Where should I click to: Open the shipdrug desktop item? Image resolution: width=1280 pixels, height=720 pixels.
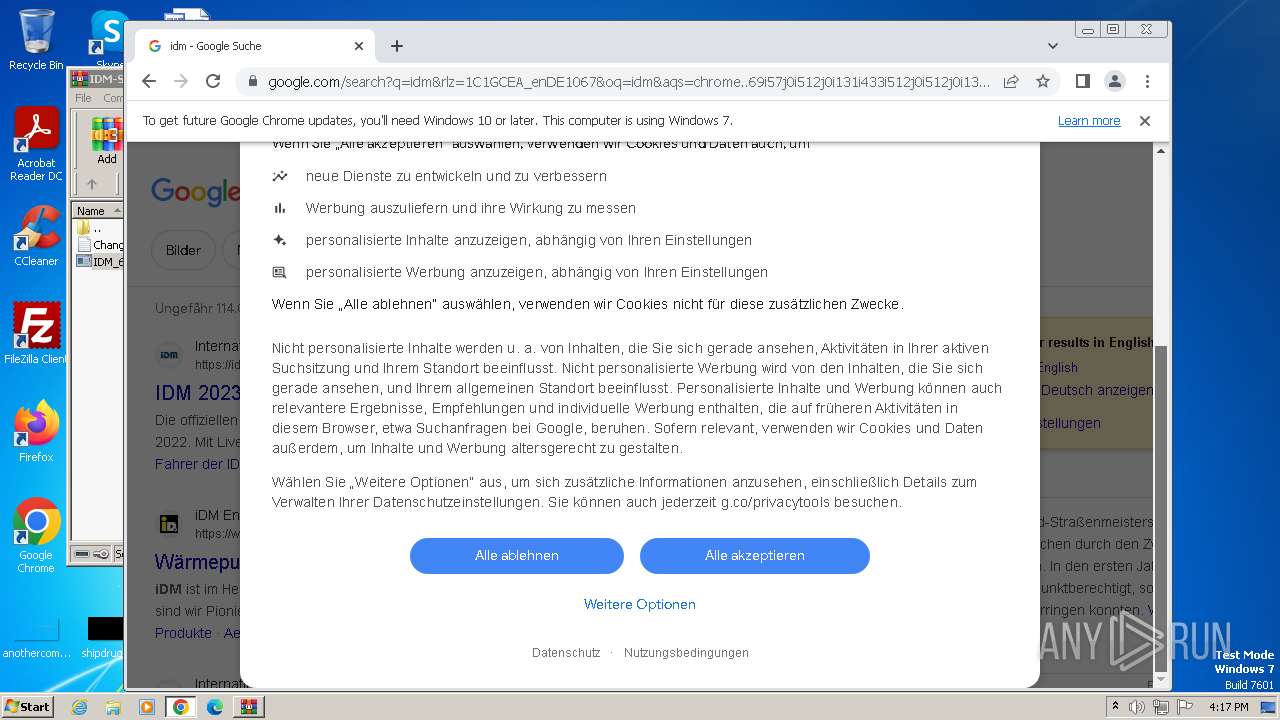(x=104, y=639)
